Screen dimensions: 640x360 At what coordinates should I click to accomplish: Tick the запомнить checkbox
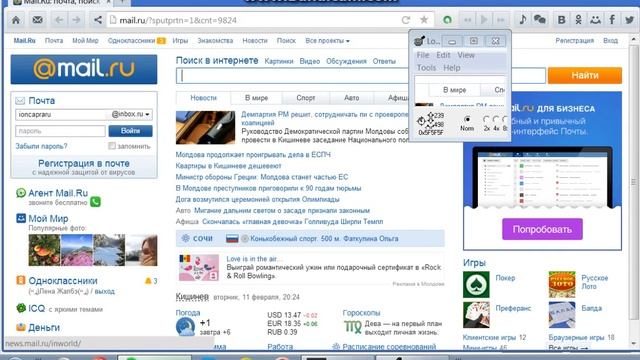coord(112,146)
